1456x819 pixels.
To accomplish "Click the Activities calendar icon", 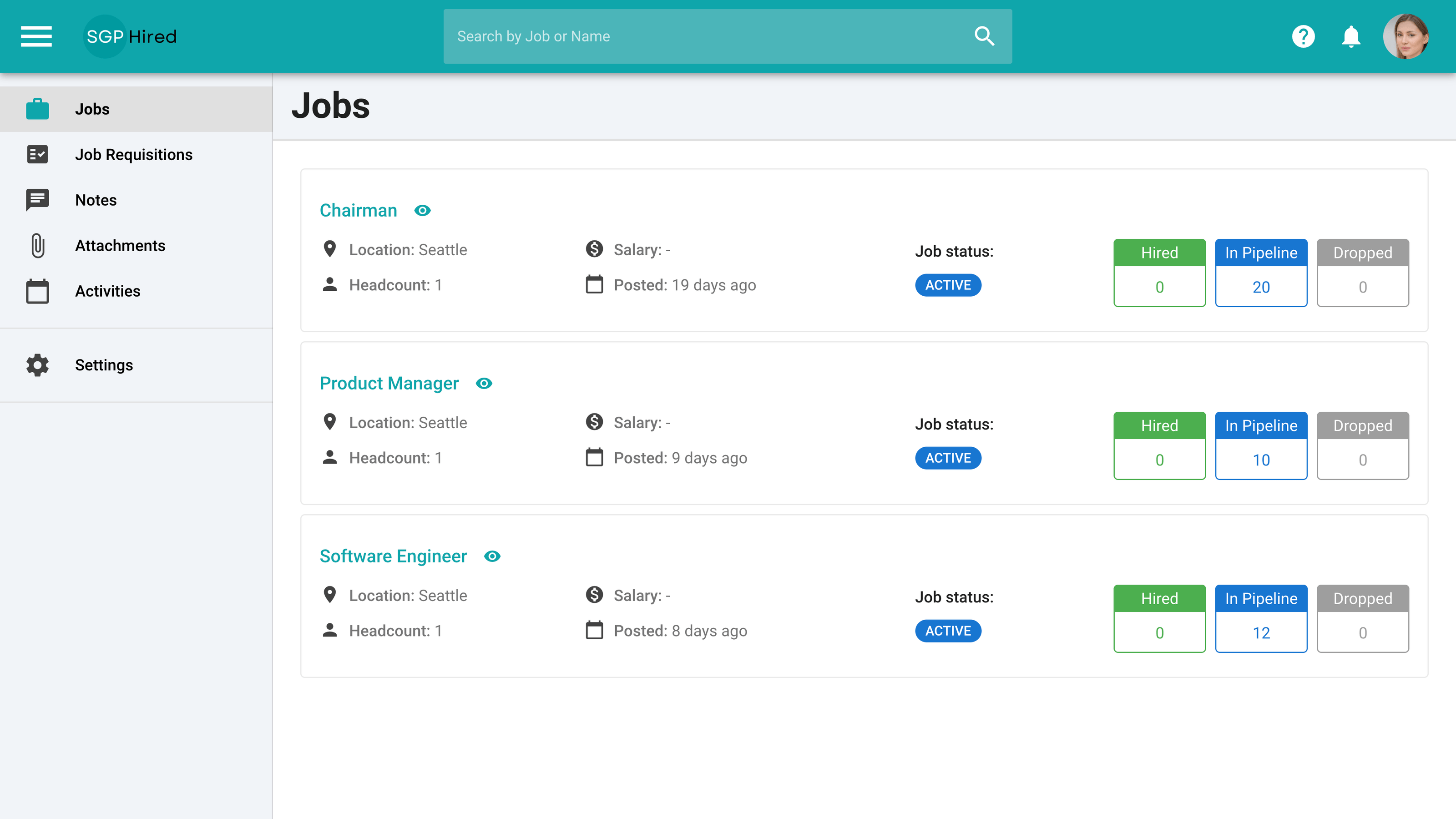I will (37, 291).
